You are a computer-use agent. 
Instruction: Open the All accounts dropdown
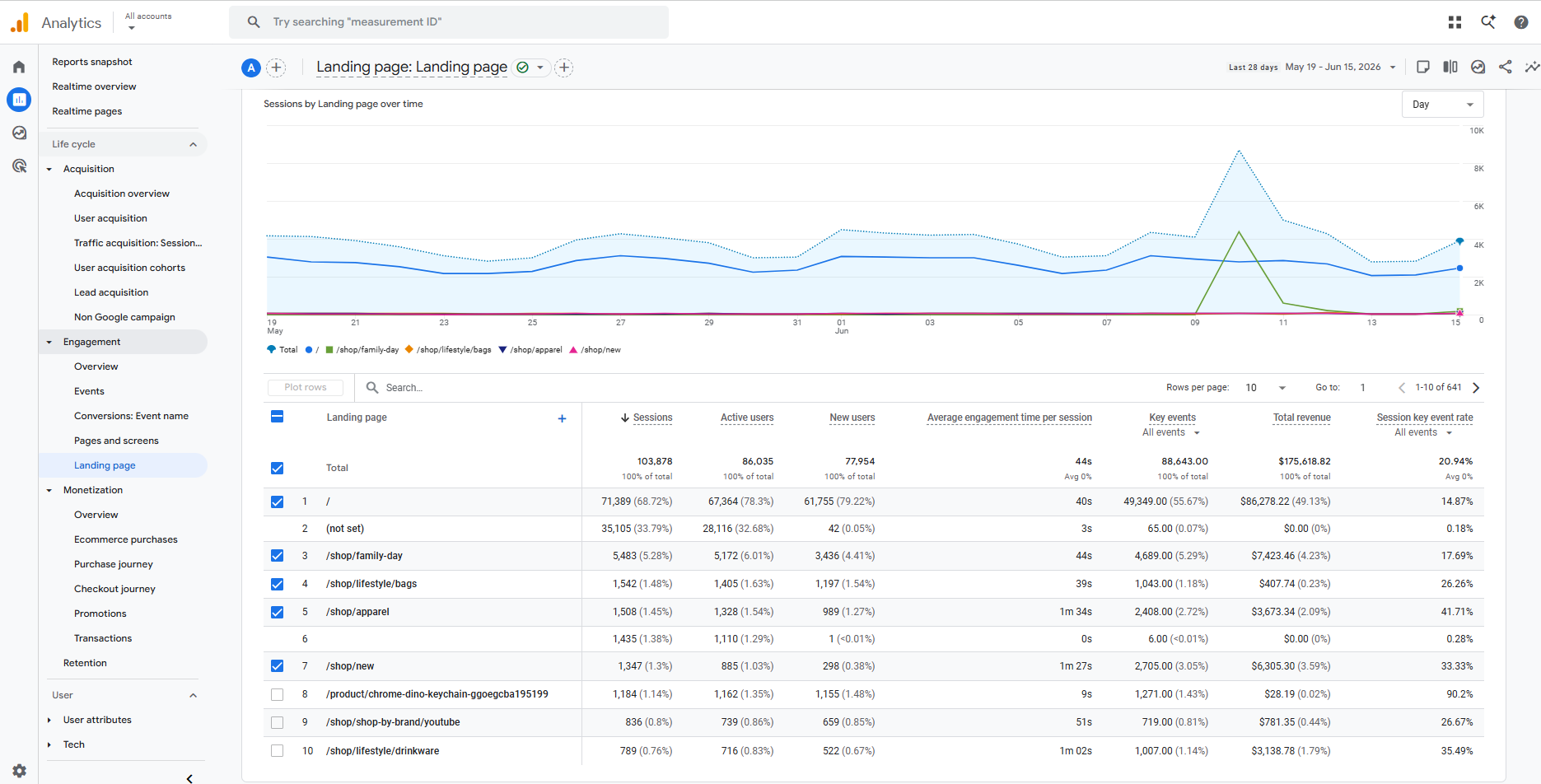(148, 21)
